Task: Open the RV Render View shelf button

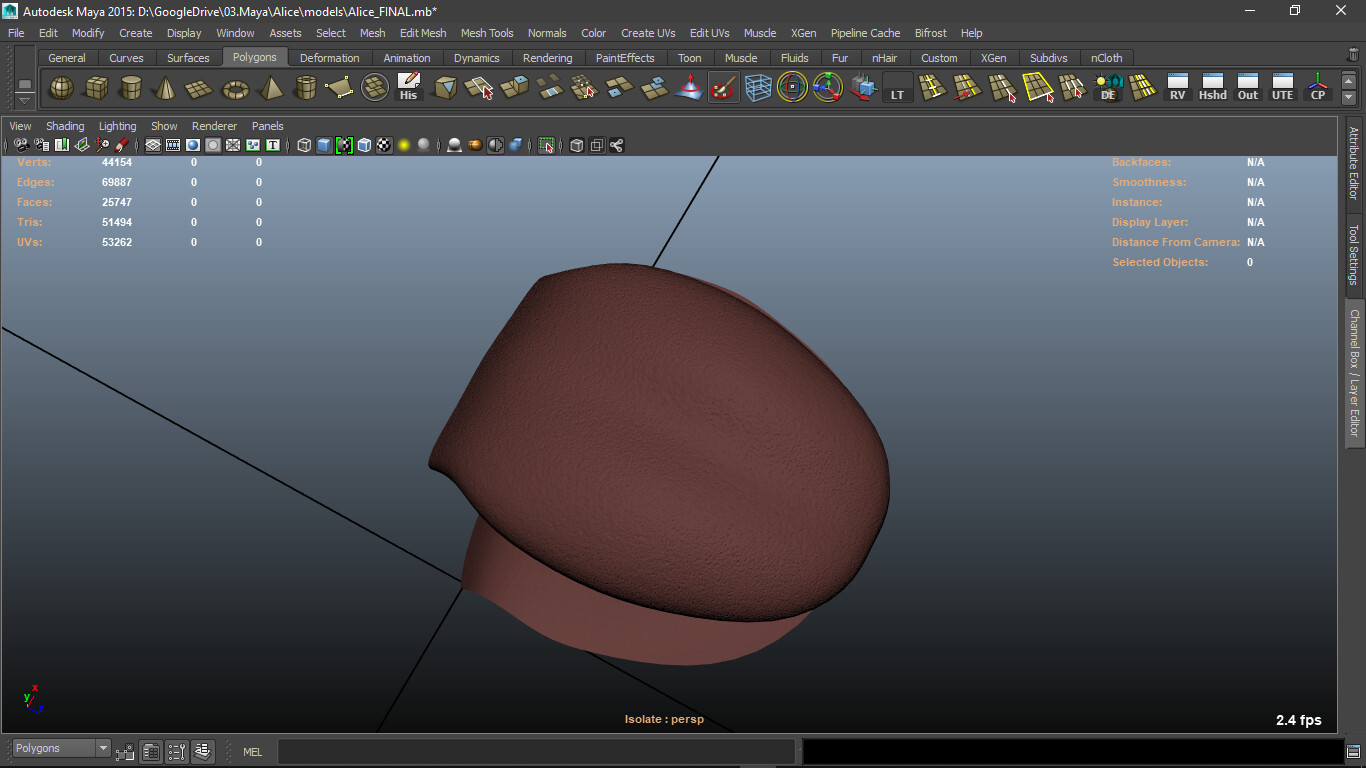Action: (1178, 88)
